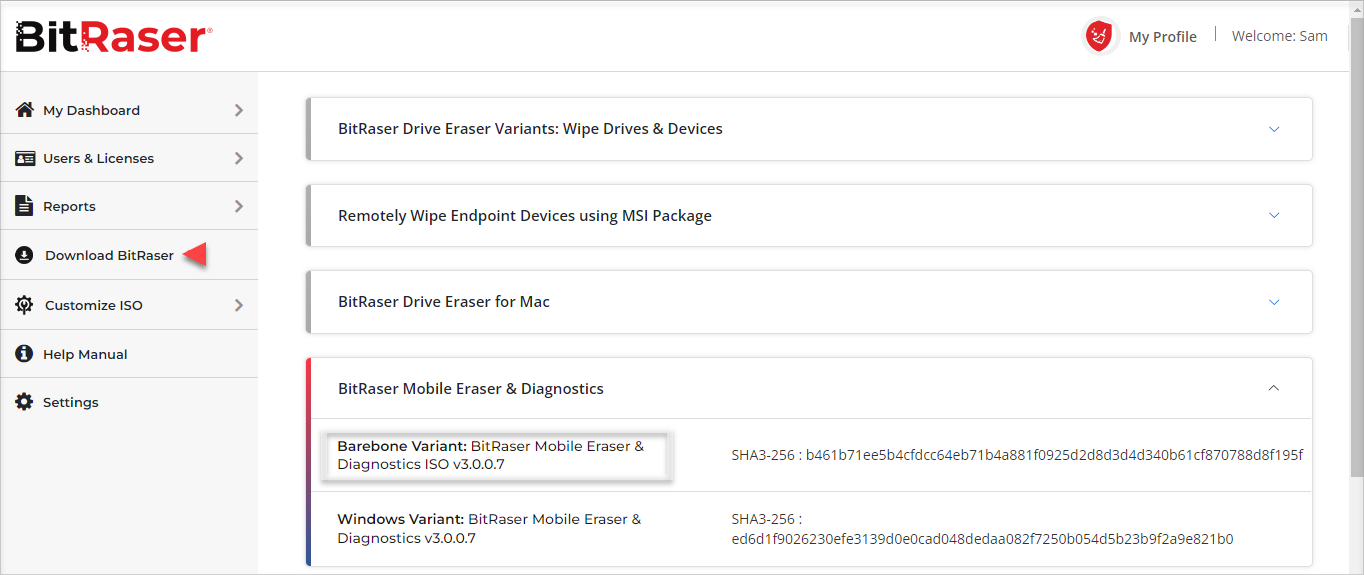The height and width of the screenshot is (575, 1364).
Task: Click the Drive Eraser Variants panel title
Action: coord(530,129)
